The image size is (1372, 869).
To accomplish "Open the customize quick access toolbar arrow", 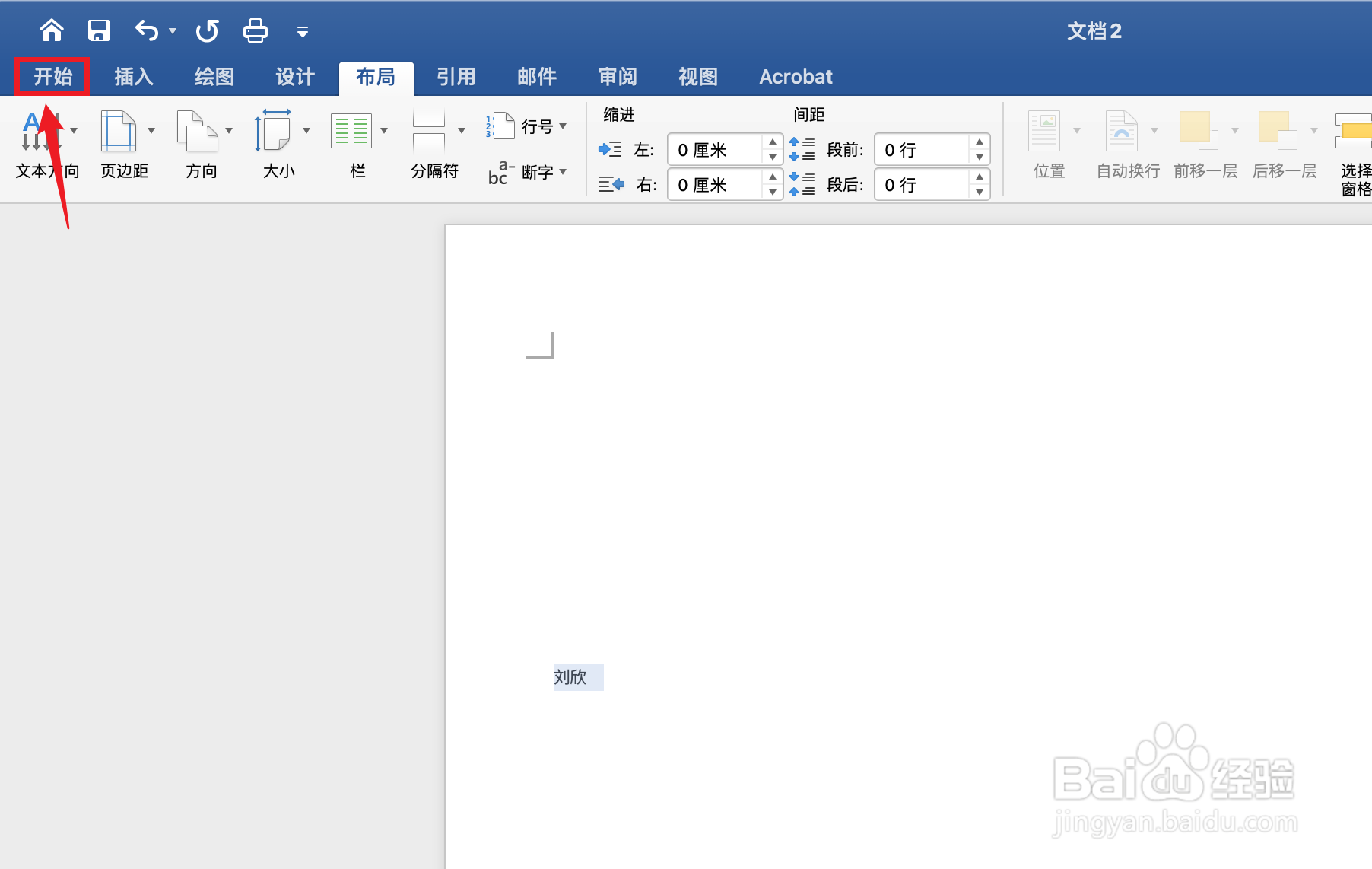I will click(x=302, y=32).
